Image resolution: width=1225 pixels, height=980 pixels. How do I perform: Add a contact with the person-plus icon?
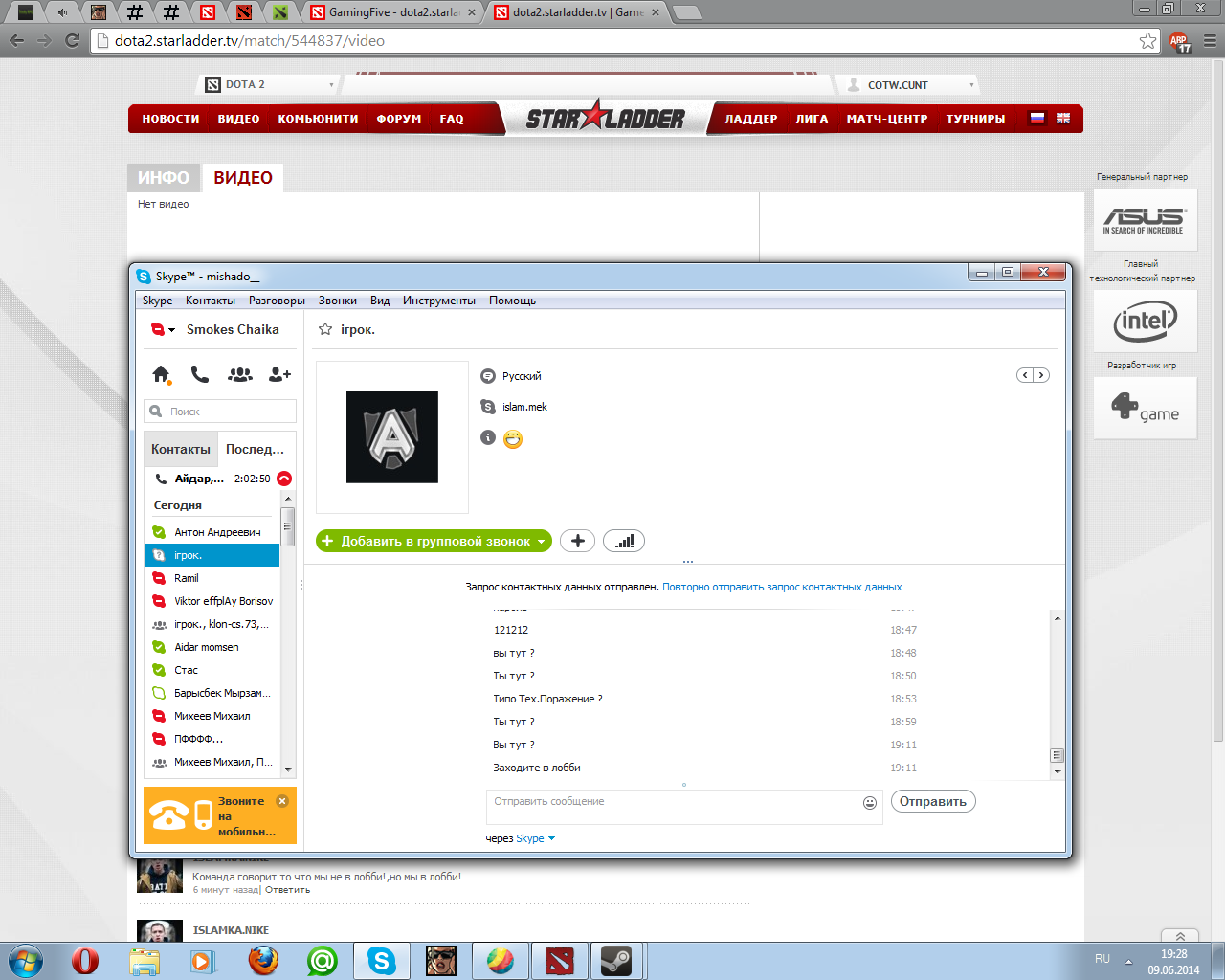(x=279, y=374)
